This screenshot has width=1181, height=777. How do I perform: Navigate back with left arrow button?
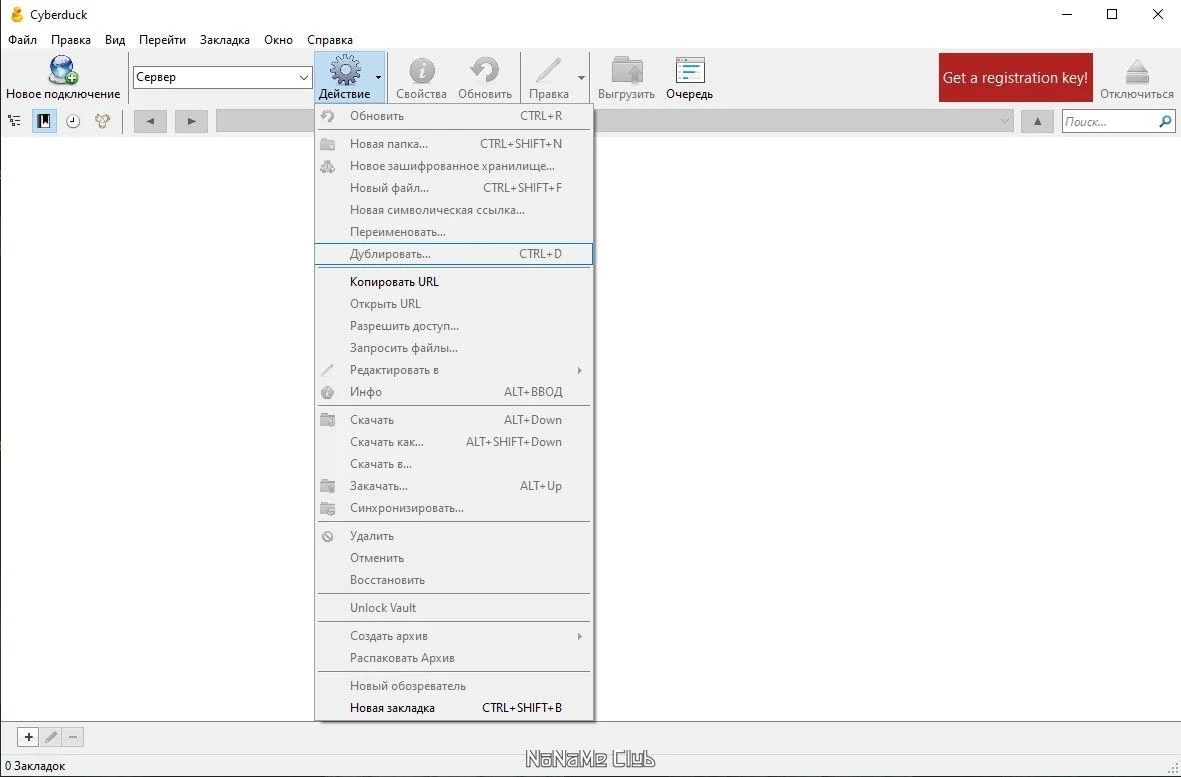150,121
